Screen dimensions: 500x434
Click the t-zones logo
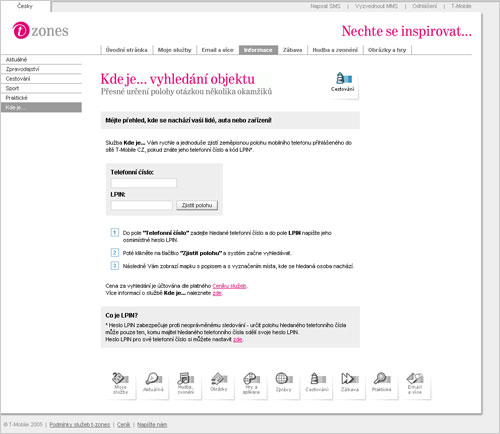[40, 30]
